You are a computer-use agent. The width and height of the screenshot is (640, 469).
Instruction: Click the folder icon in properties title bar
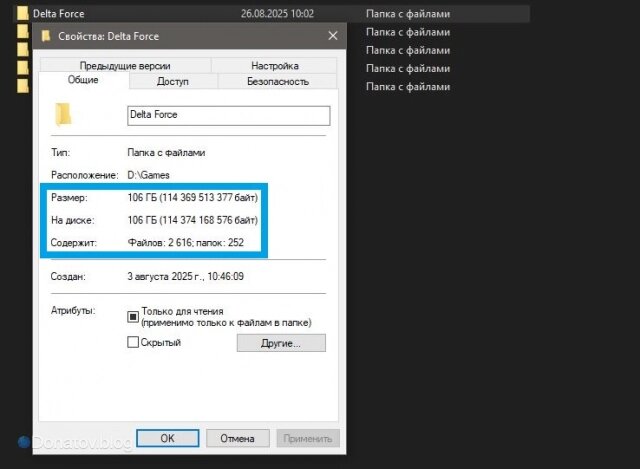pos(46,36)
